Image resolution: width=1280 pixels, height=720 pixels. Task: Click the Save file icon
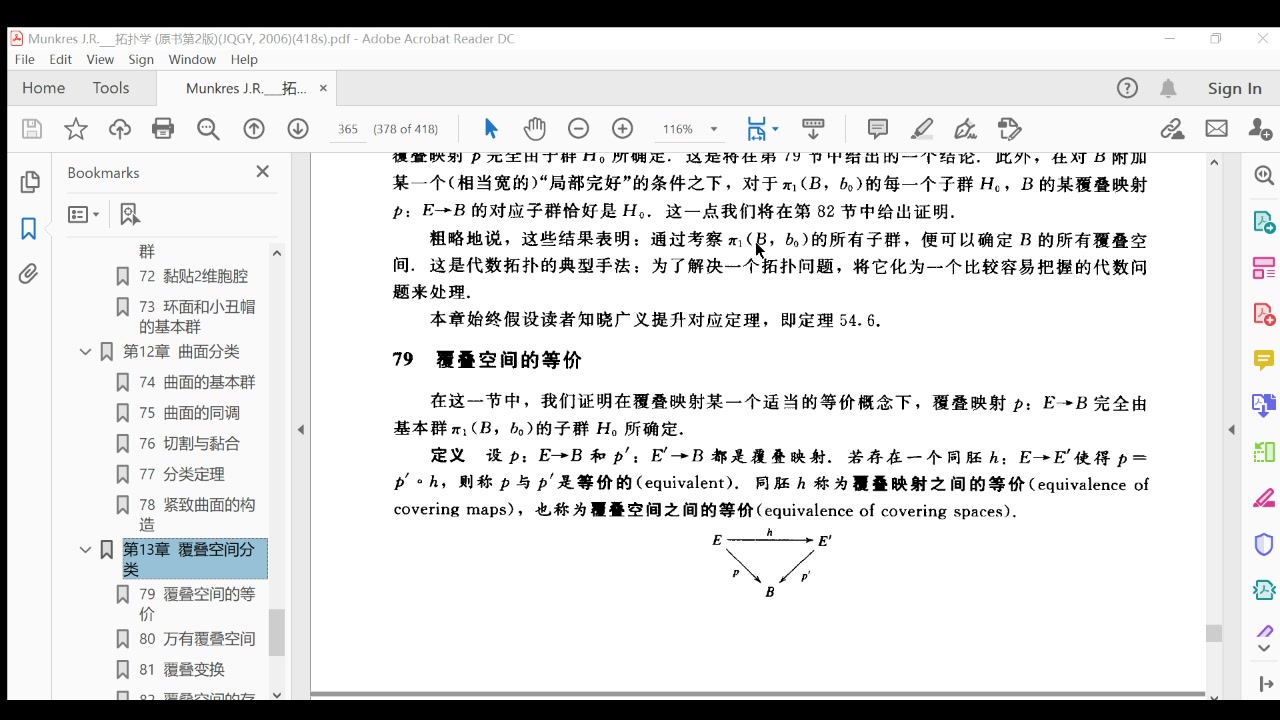(32, 129)
